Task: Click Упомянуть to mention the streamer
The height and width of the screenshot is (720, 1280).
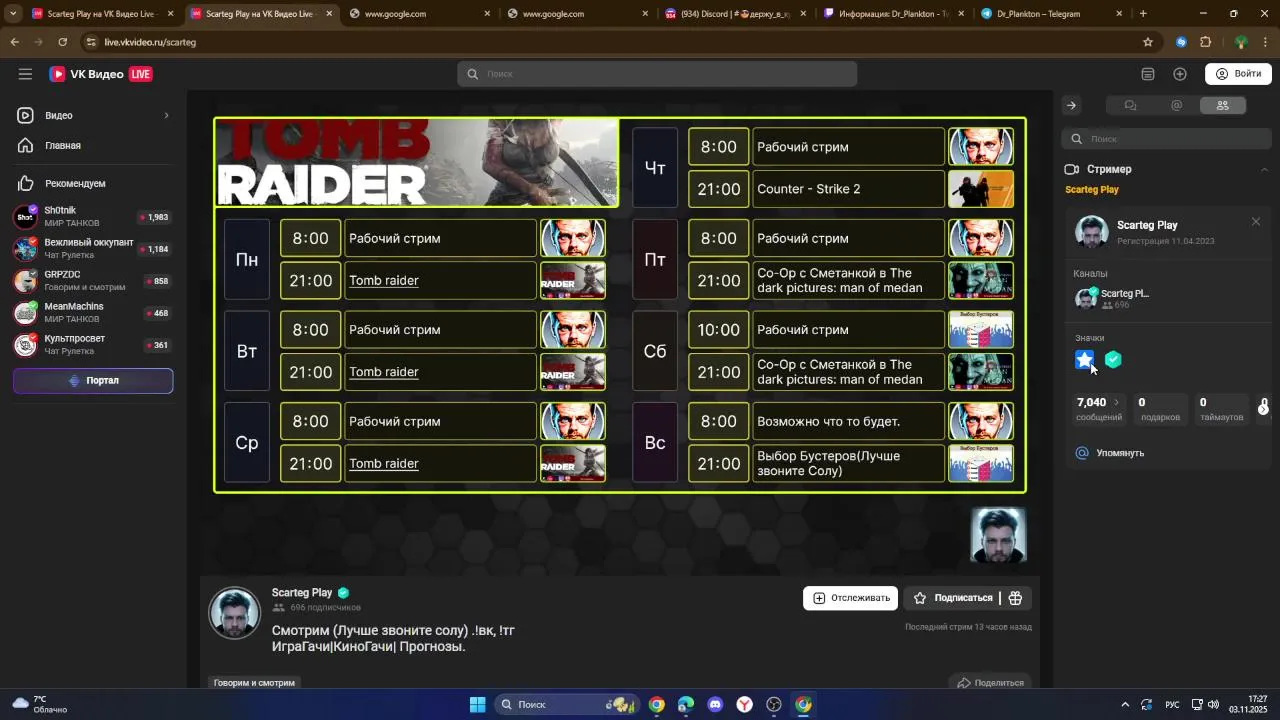Action: tap(1109, 453)
